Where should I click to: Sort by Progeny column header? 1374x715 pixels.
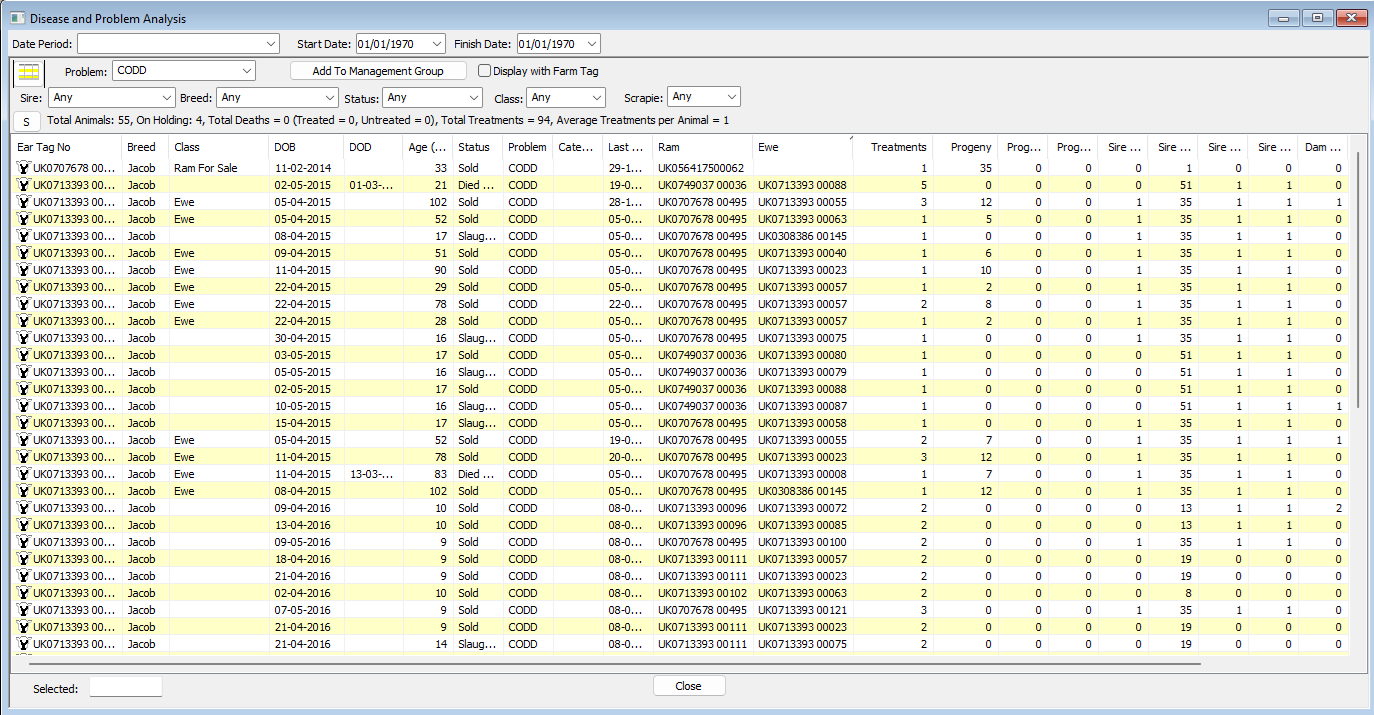coord(965,147)
